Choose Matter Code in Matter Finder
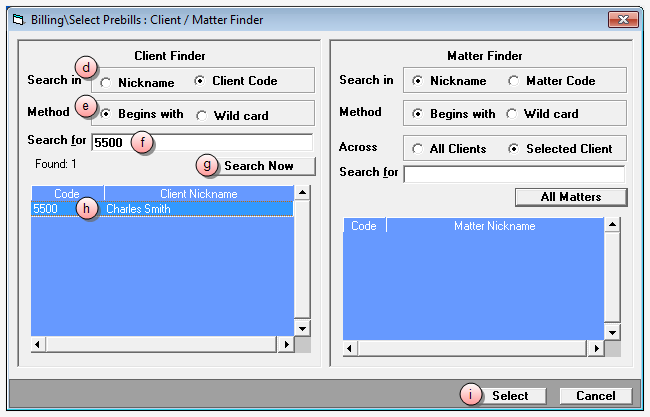Viewport: 650px width, 417px height. [514, 81]
